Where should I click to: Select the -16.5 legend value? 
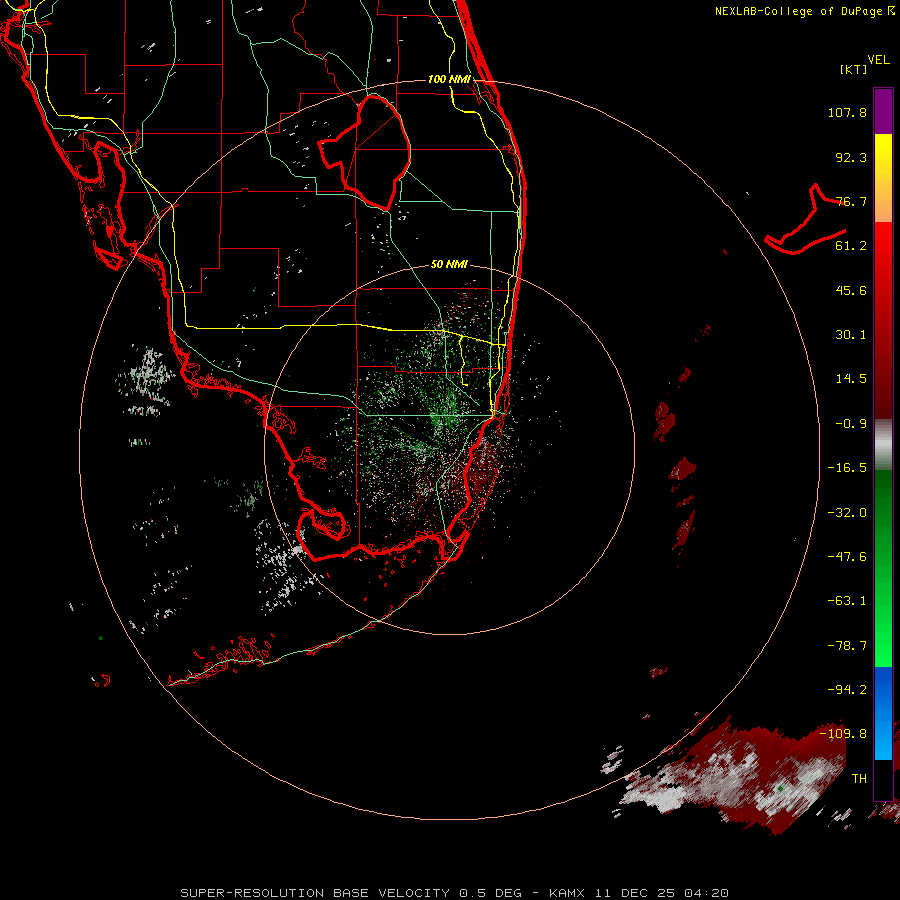pyautogui.click(x=847, y=468)
